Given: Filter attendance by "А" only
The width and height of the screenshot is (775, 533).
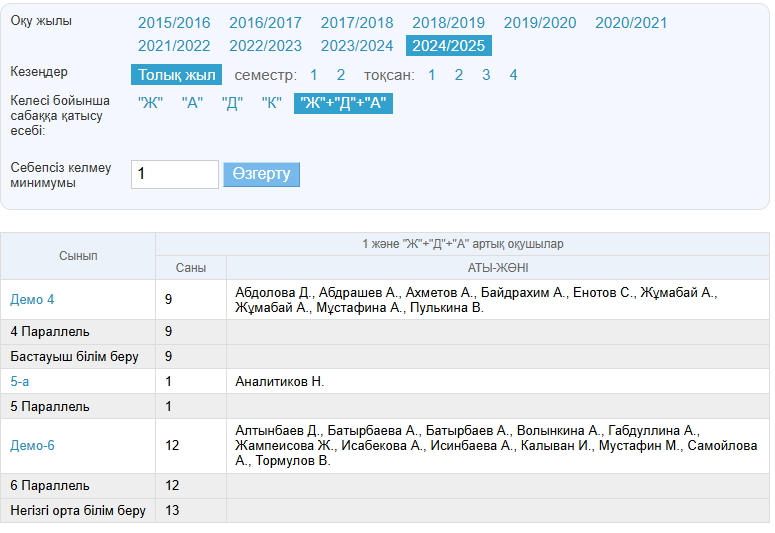Looking at the screenshot, I should coord(192,103).
